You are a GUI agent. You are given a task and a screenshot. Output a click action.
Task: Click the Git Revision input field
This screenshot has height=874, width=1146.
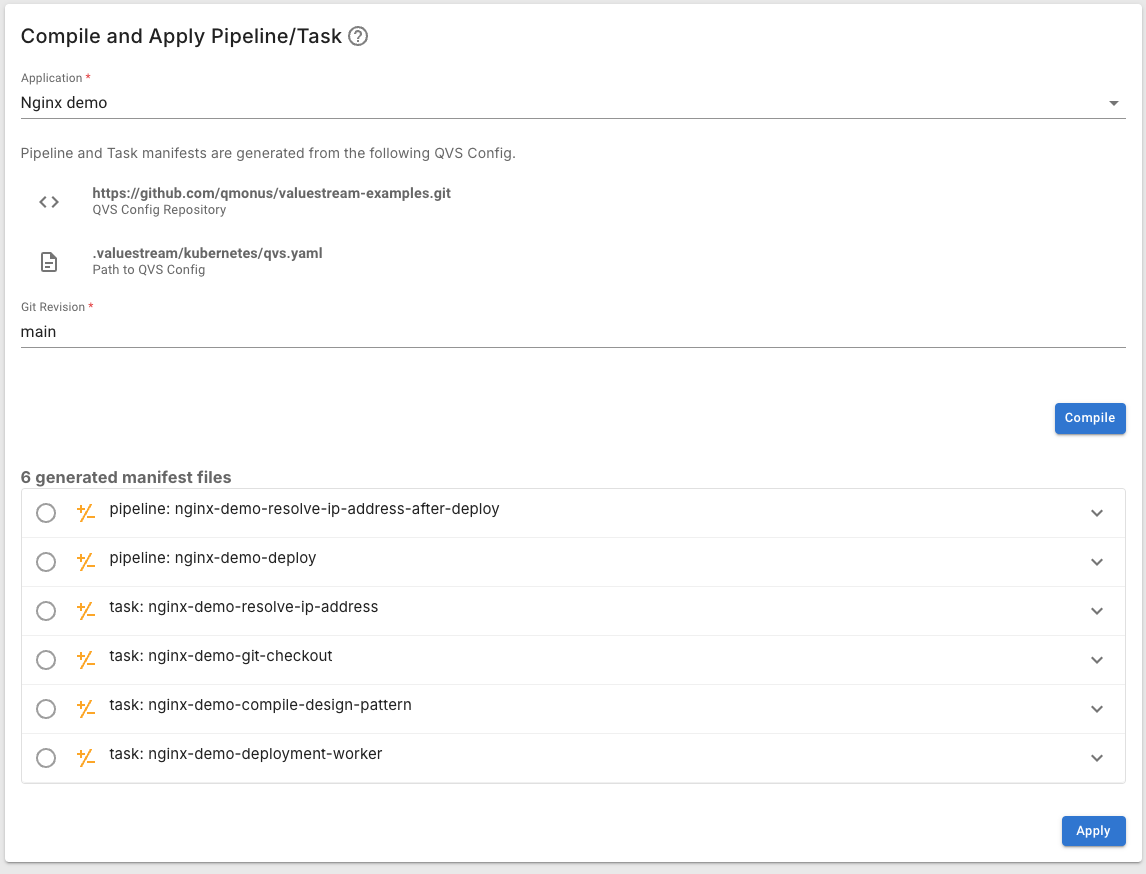pyautogui.click(x=572, y=332)
